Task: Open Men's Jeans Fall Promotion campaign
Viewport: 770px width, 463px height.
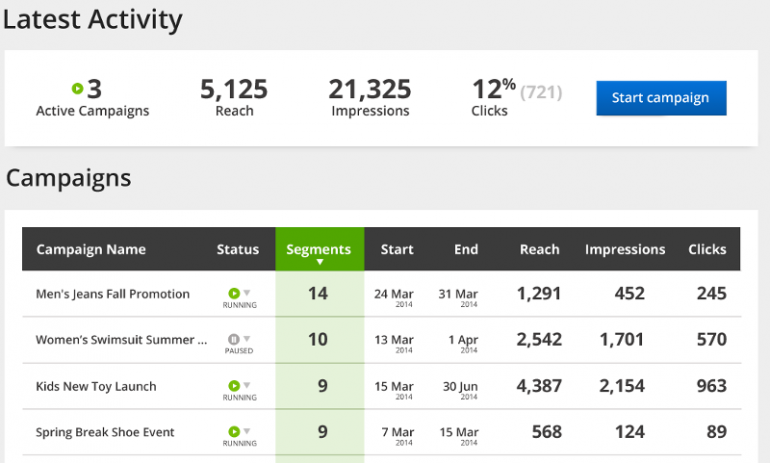Action: pos(112,294)
